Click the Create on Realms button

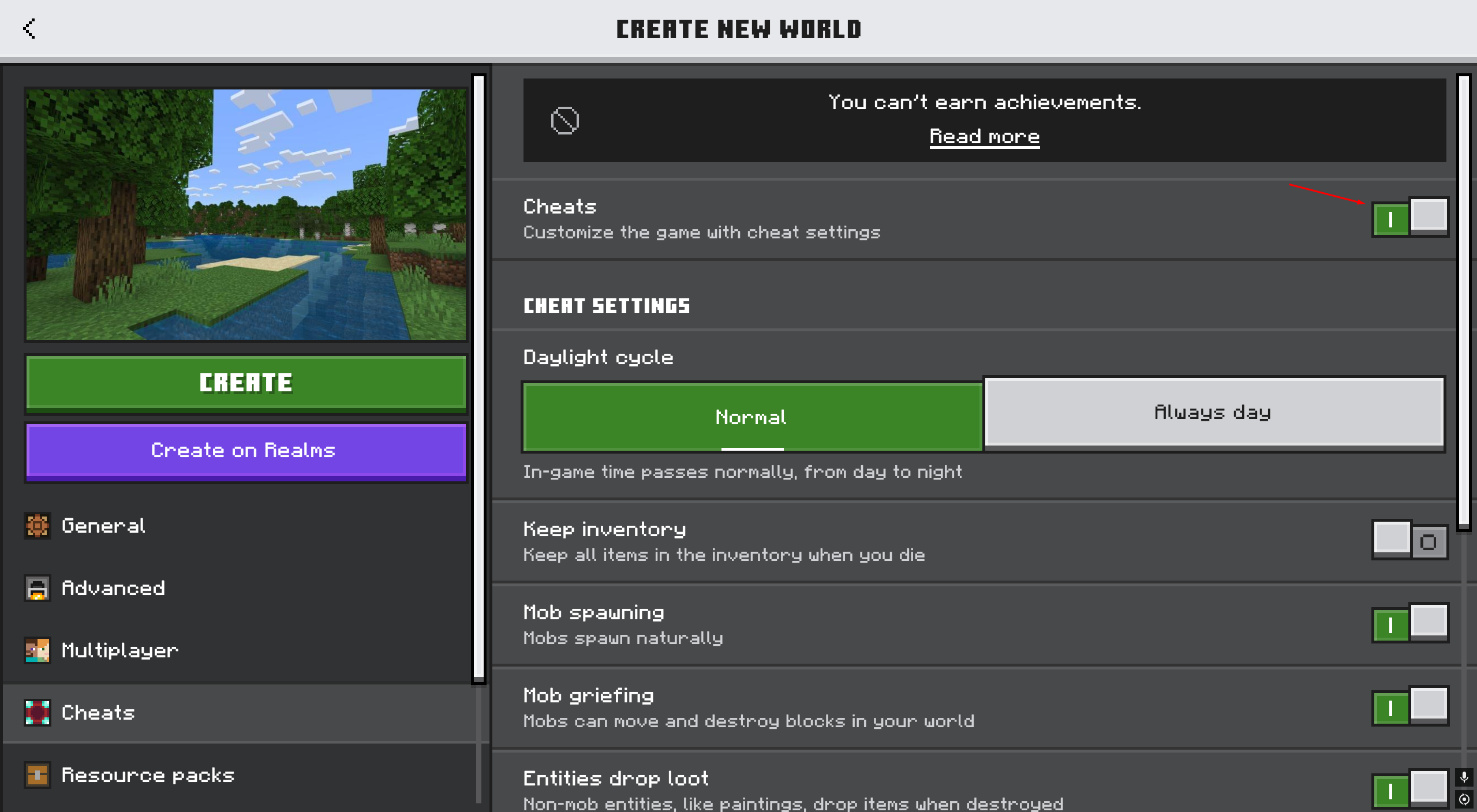[x=245, y=451]
